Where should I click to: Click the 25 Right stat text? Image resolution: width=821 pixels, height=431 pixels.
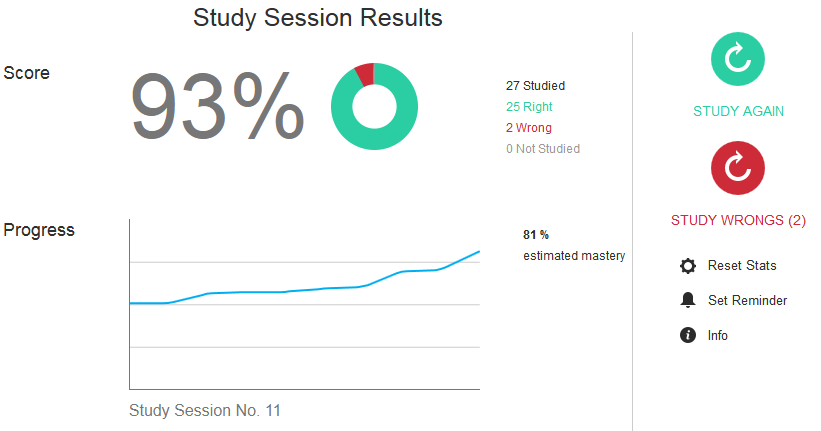[529, 106]
